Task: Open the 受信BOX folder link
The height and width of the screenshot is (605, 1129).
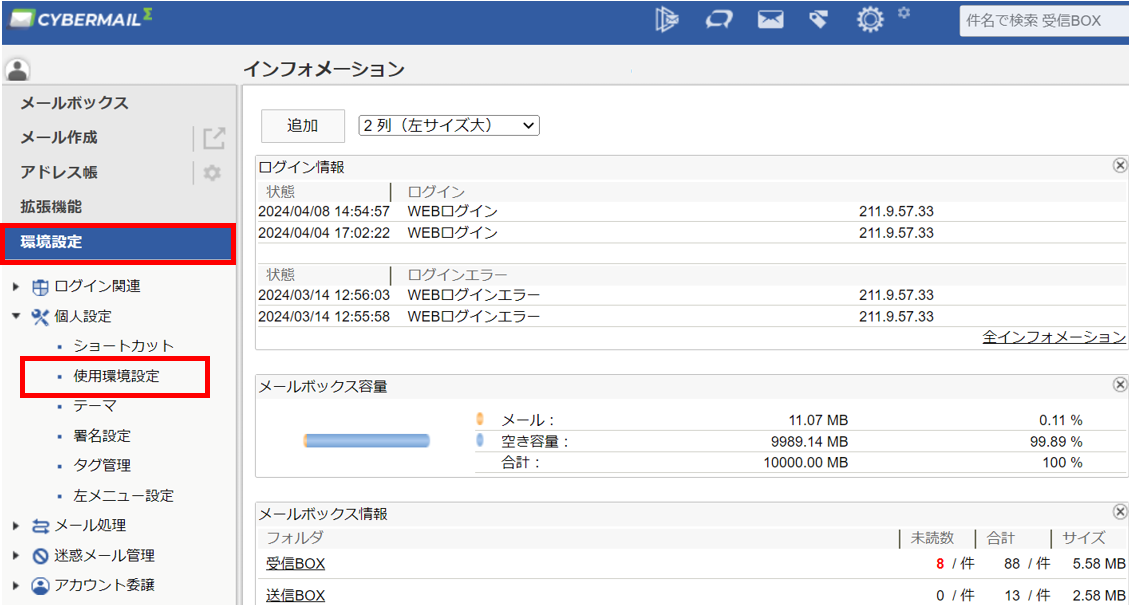Action: tap(293, 565)
